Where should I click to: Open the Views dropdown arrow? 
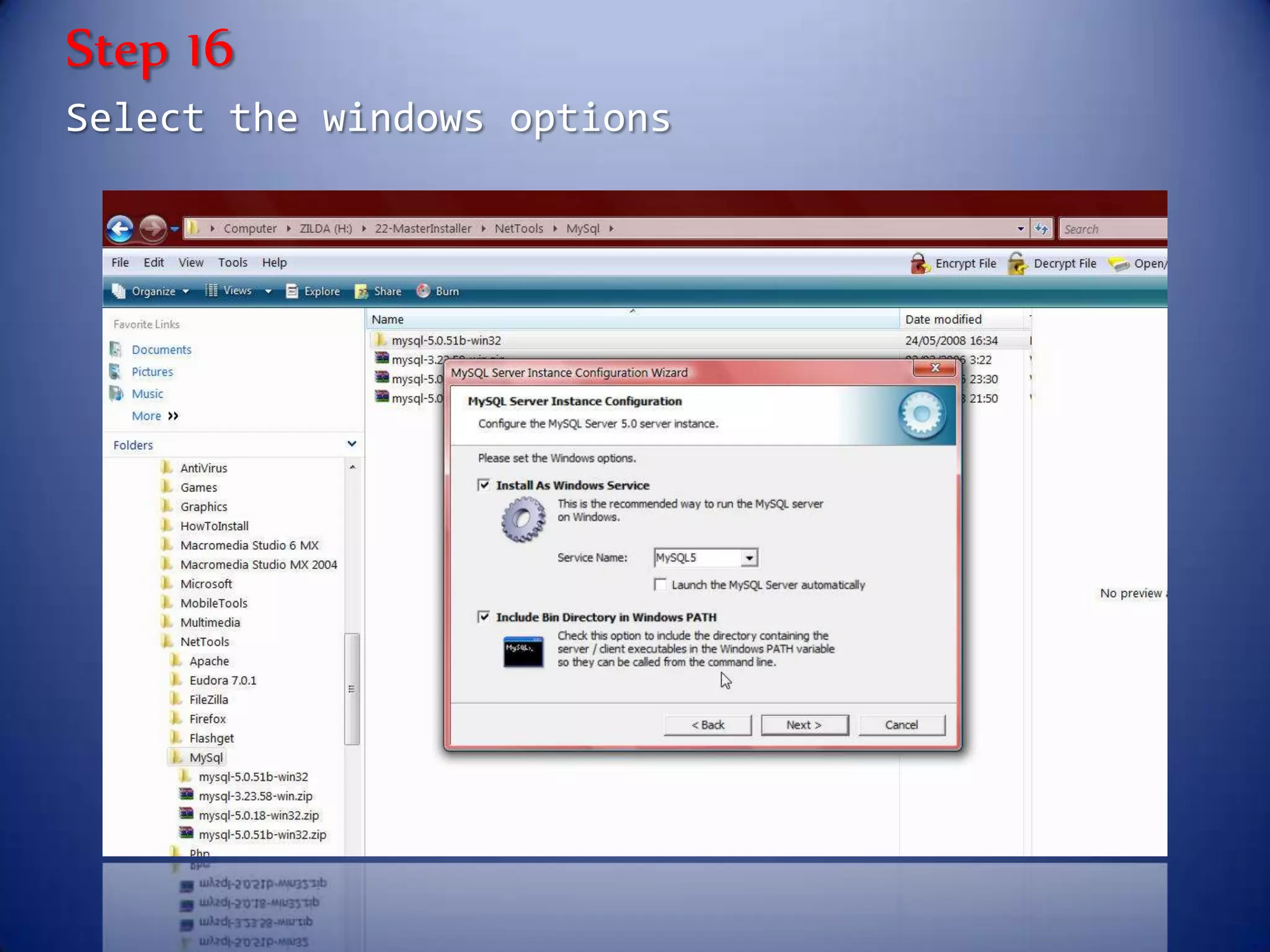click(x=268, y=291)
